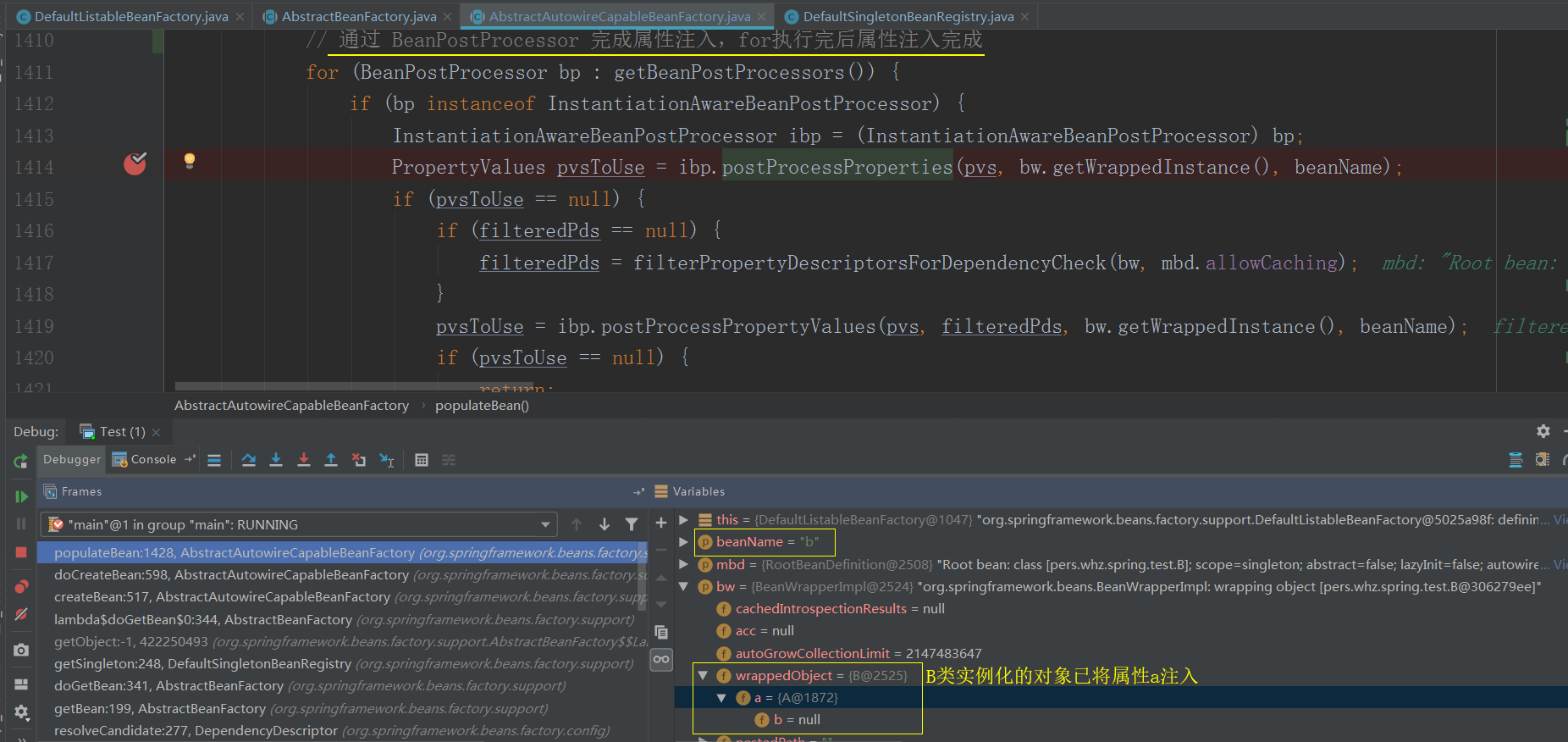Select frame doCreateBean:598
The height and width of the screenshot is (742, 1568).
click(344, 575)
